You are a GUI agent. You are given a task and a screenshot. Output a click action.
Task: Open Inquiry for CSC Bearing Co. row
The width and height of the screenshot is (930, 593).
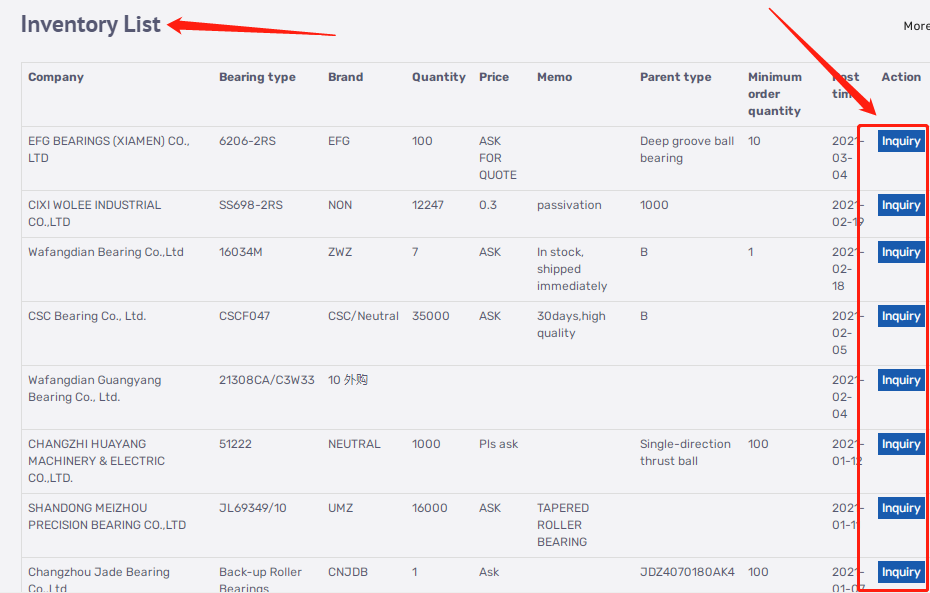pyautogui.click(x=900, y=316)
